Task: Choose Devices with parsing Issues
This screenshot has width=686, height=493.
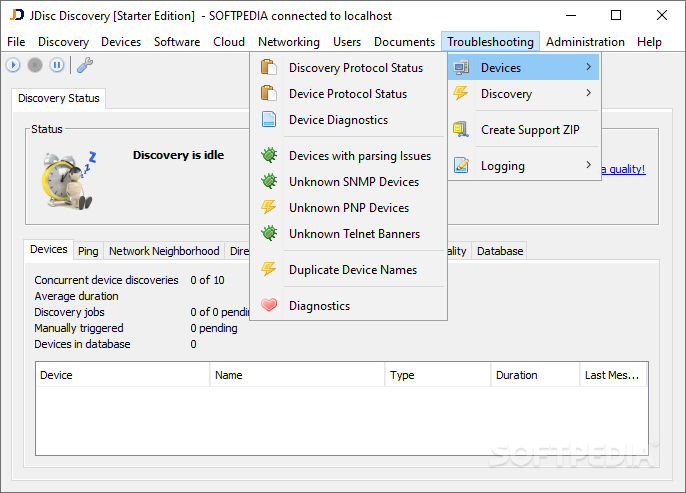Action: [x=349, y=155]
